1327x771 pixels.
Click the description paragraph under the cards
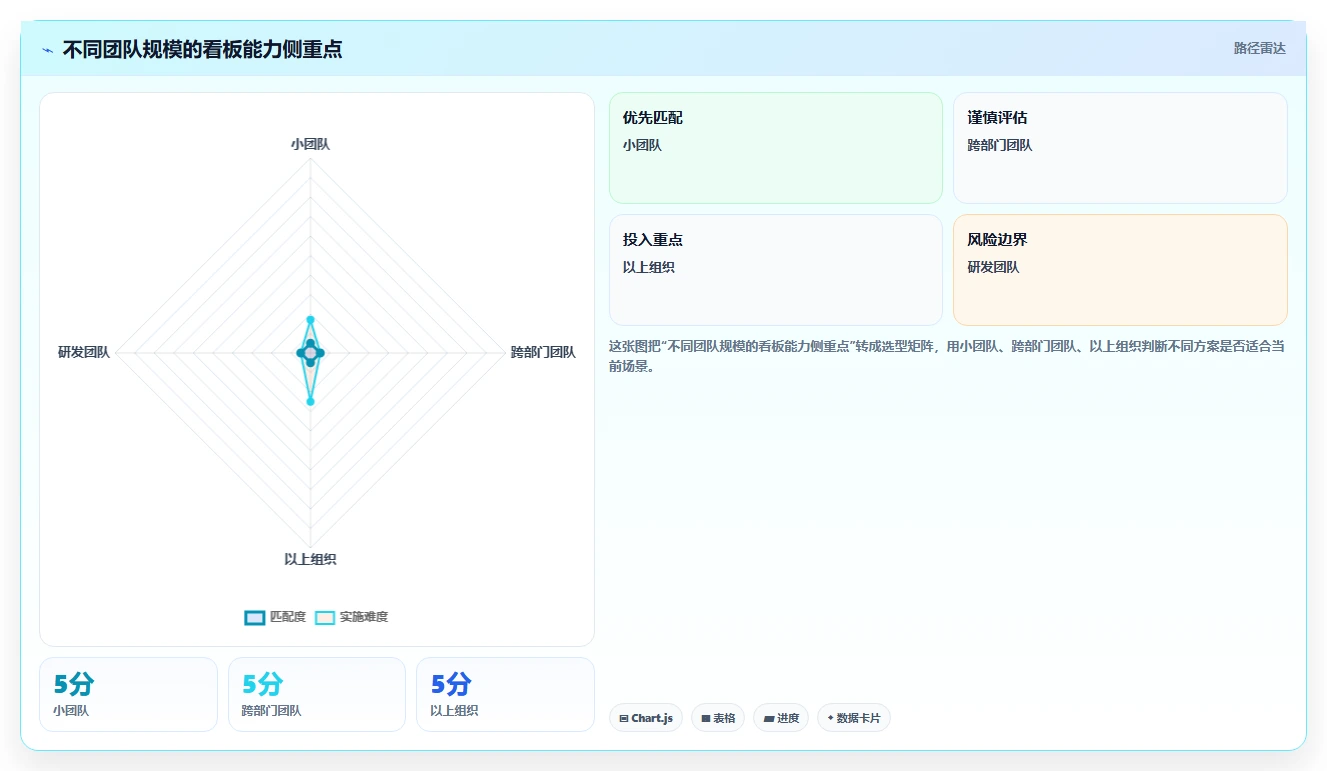pos(947,356)
